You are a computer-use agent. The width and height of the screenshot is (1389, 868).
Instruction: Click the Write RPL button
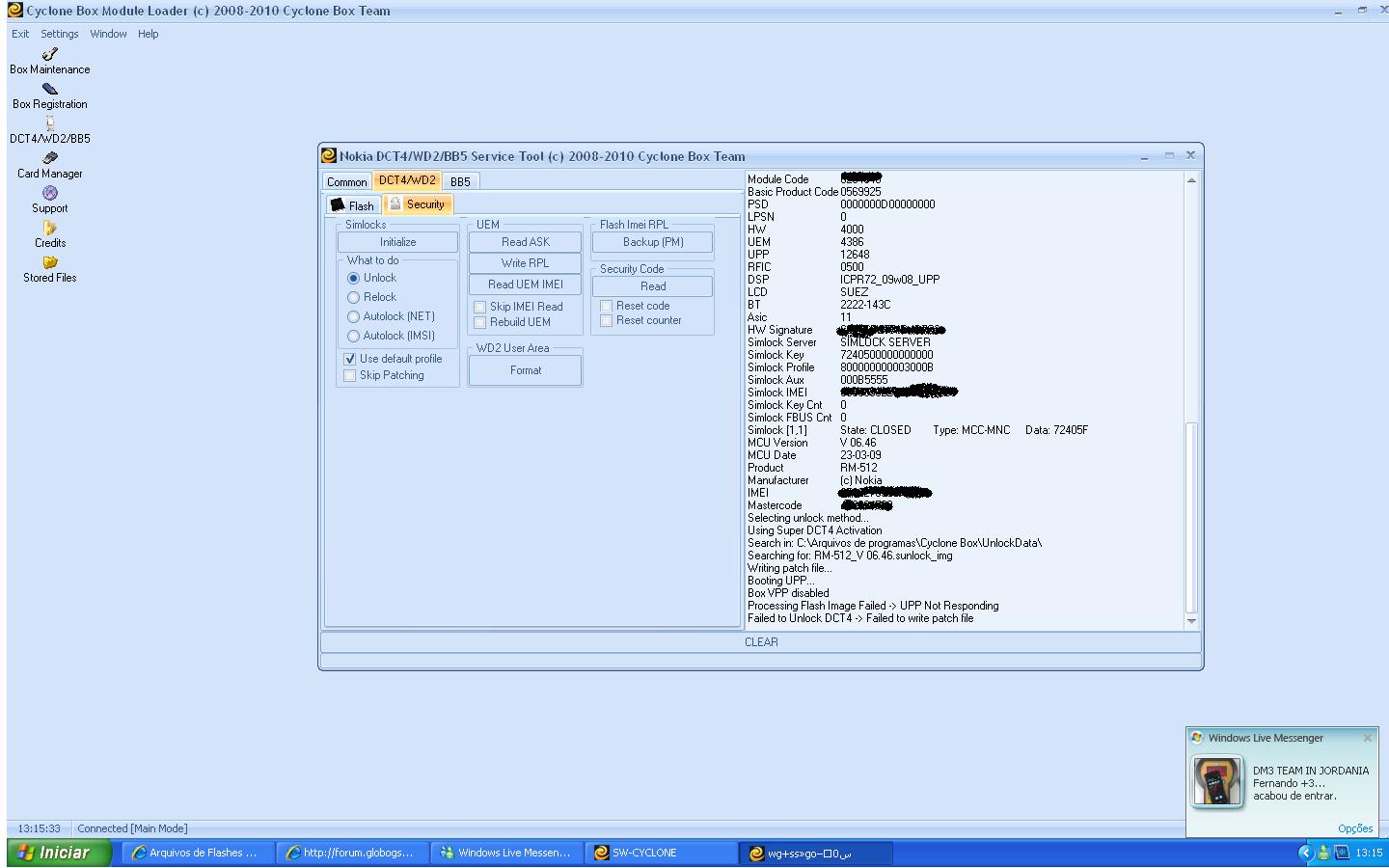click(526, 263)
